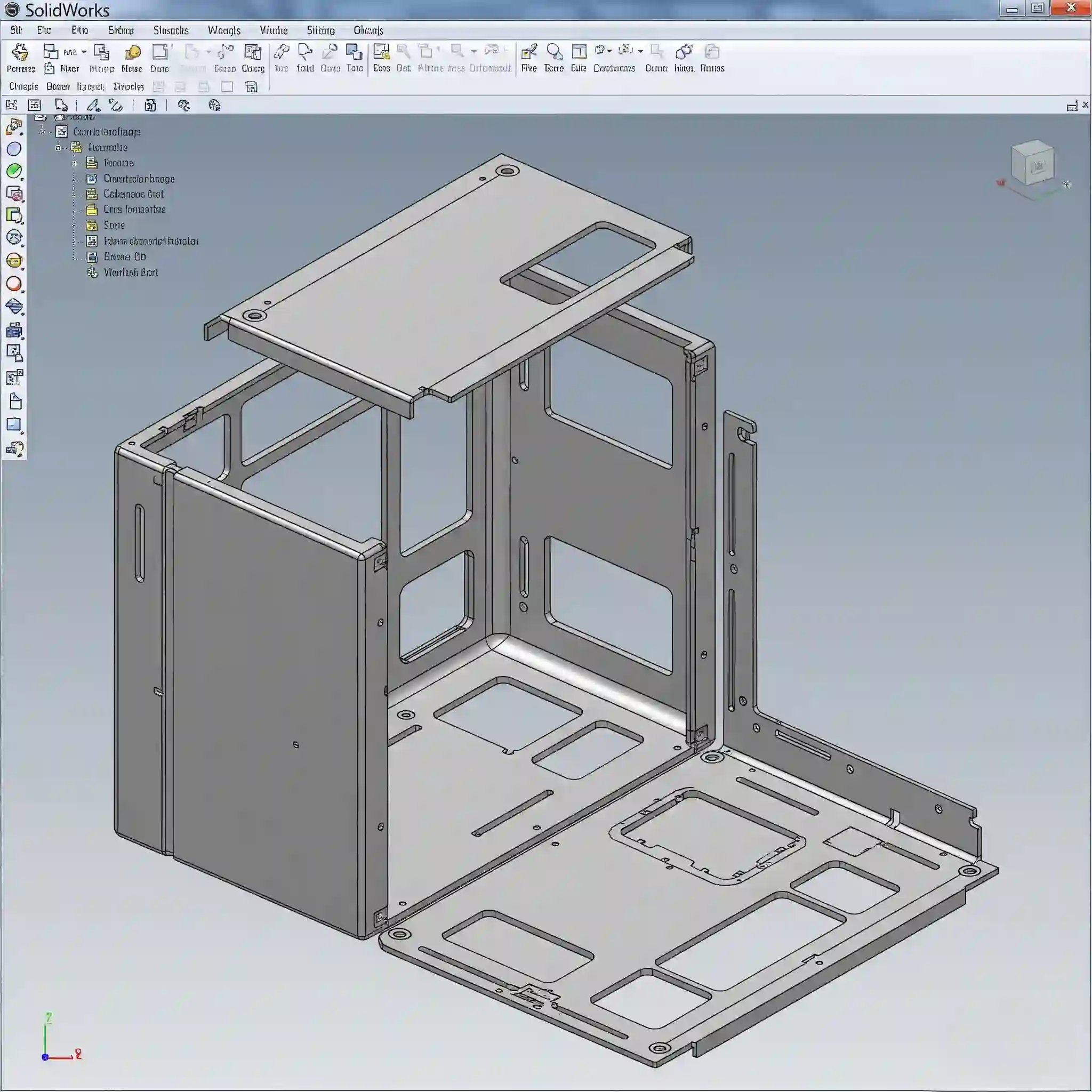1092x1092 pixels.
Task: Click the blue panel icon near sidebar bottom
Action: (14, 424)
